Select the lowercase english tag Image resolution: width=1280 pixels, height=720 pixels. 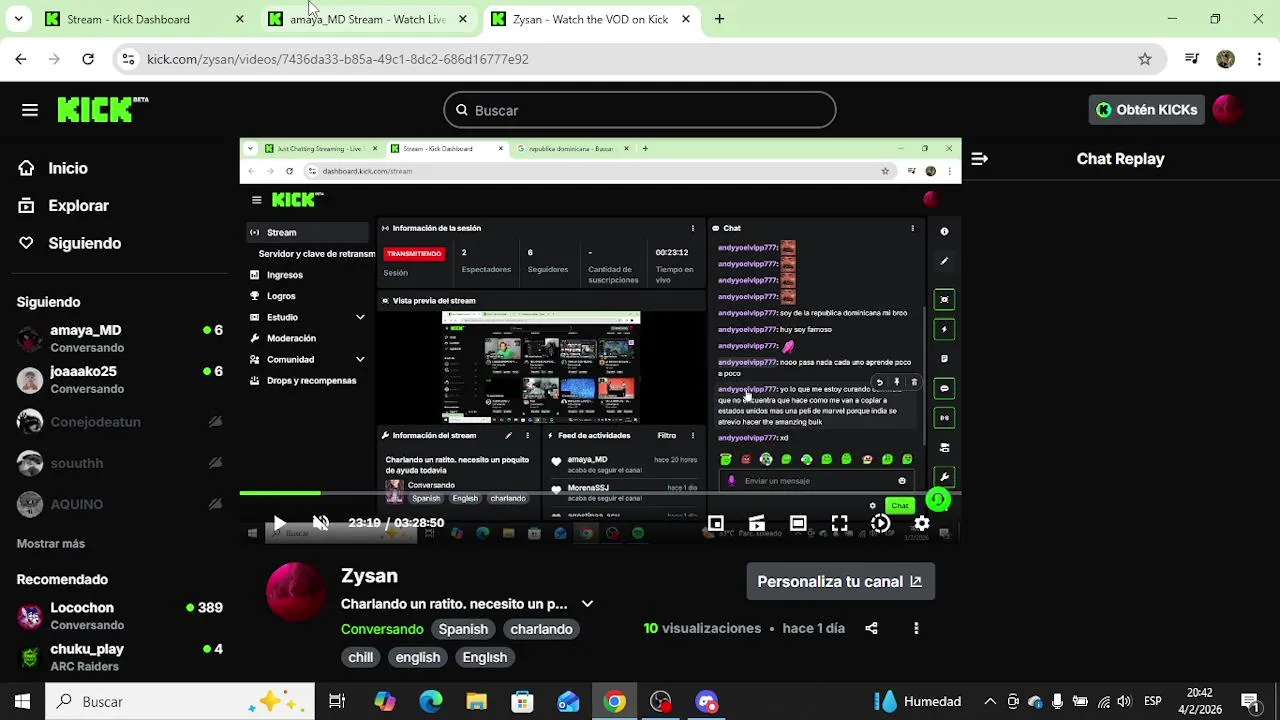pyautogui.click(x=418, y=657)
